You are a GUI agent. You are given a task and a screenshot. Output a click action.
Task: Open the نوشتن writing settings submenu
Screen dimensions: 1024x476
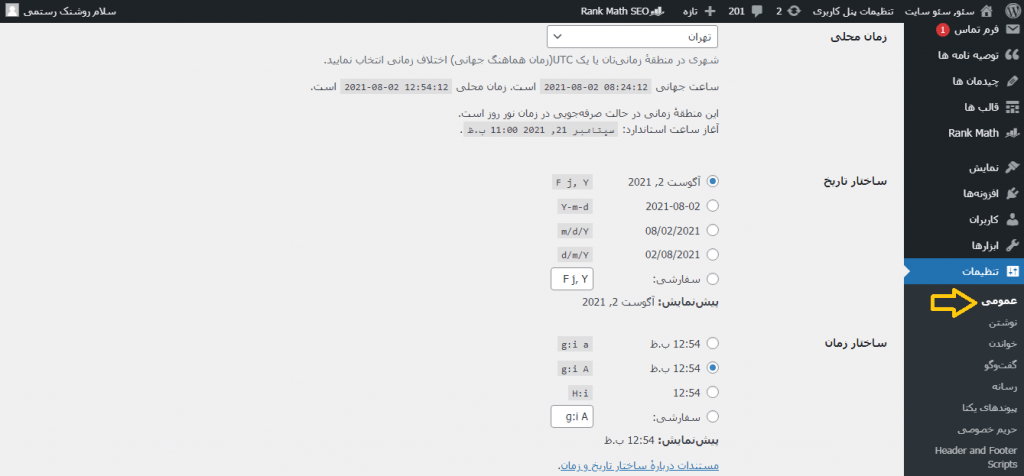[1004, 323]
